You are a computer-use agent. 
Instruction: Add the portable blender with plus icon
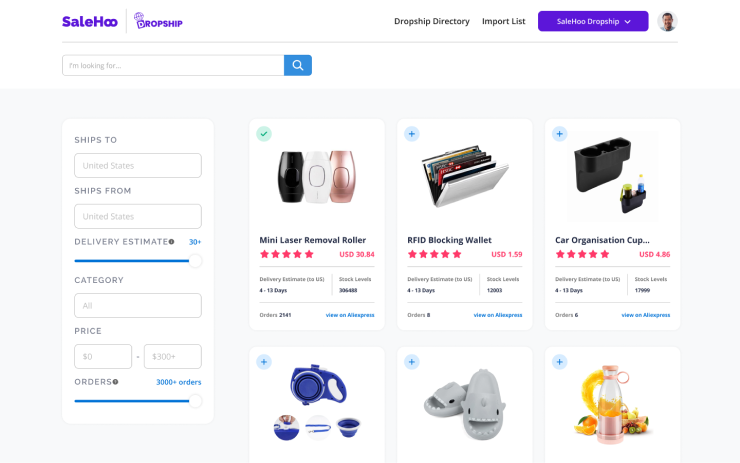559,362
